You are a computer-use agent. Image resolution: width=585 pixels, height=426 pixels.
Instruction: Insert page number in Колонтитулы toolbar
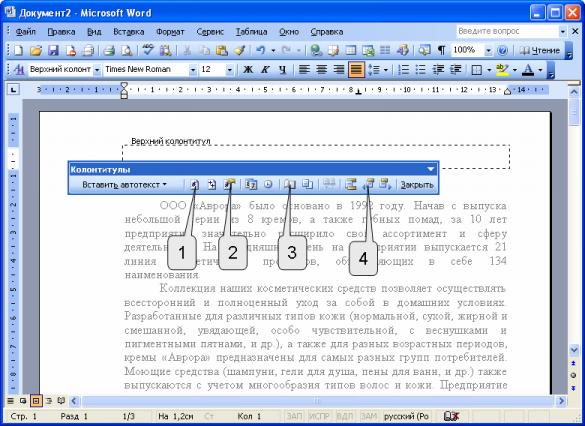point(194,185)
